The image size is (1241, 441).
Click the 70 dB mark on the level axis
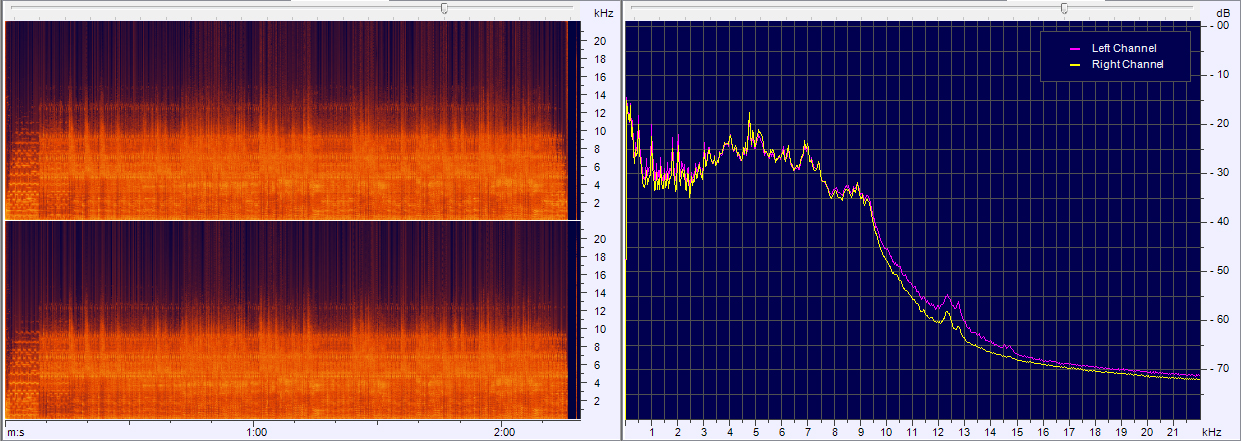coord(1221,369)
